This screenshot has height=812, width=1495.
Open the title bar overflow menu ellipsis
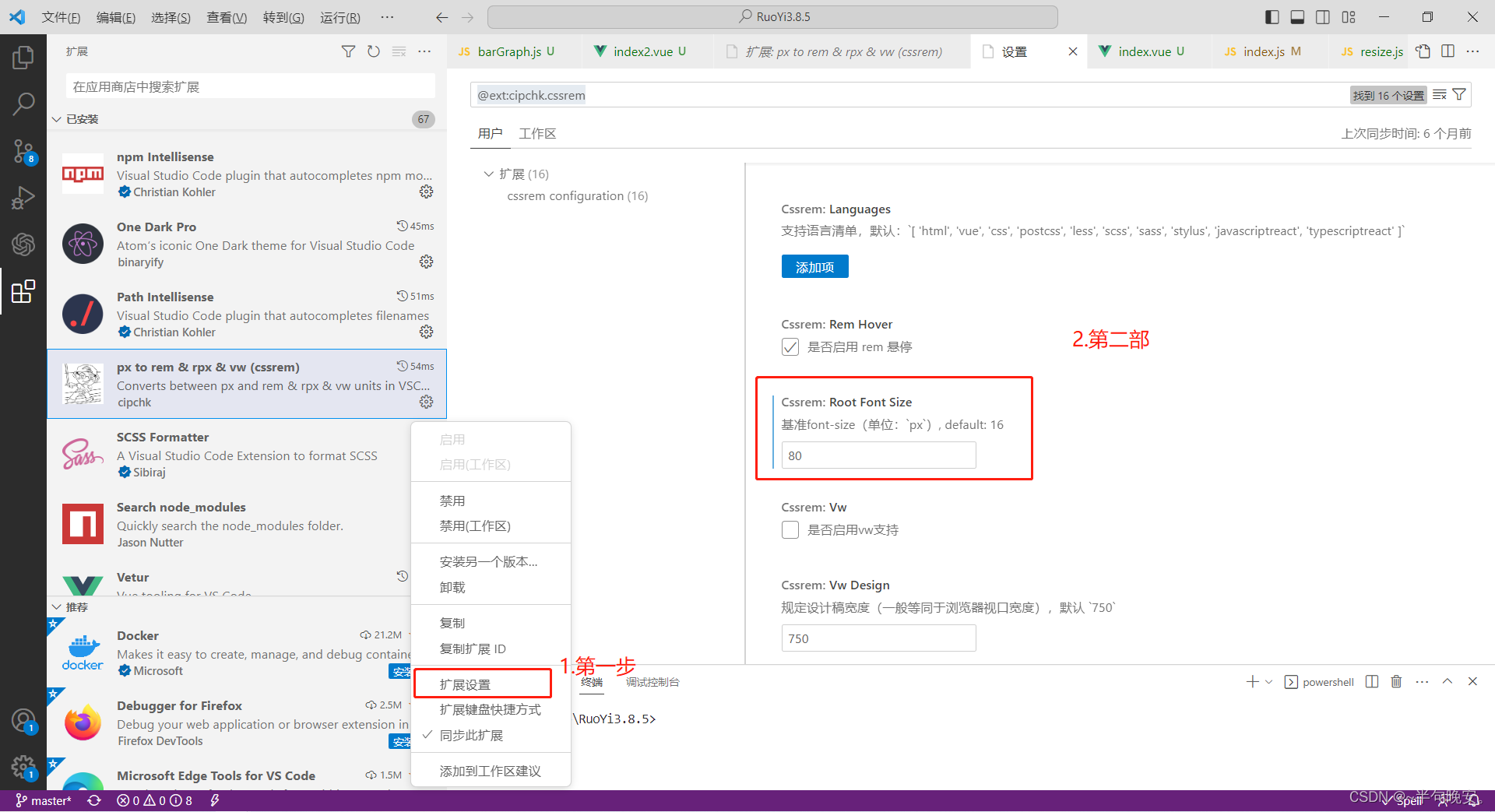(387, 17)
